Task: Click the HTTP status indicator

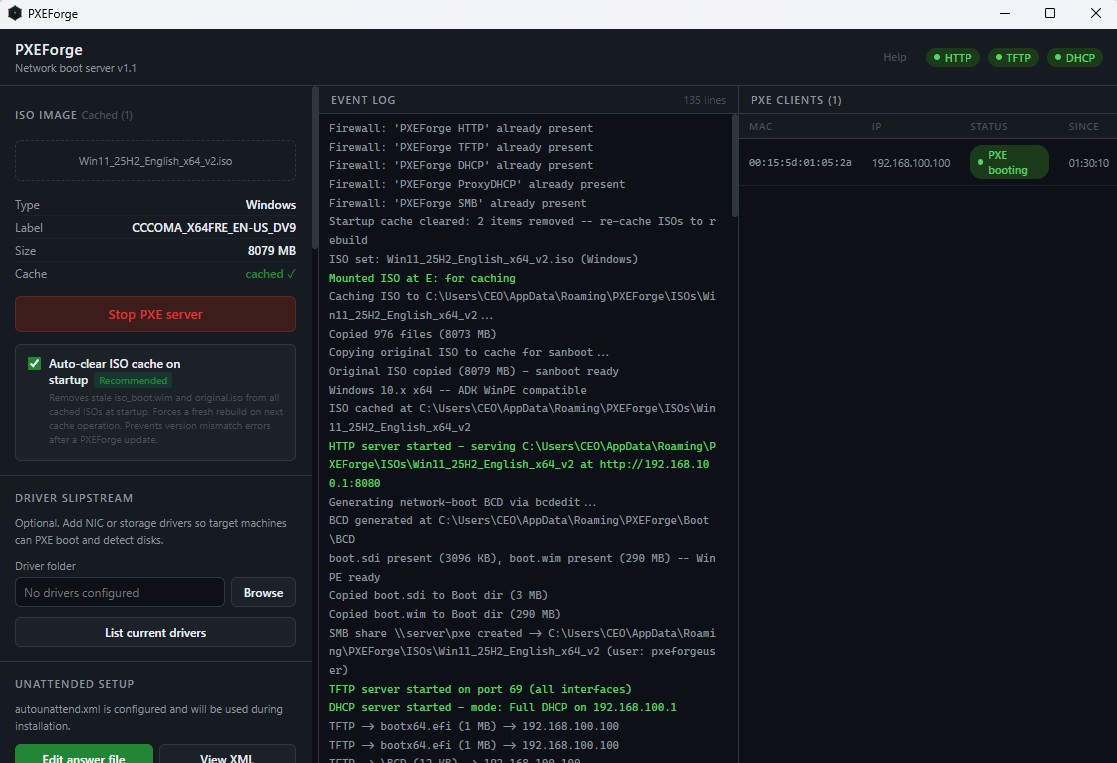Action: coord(952,58)
